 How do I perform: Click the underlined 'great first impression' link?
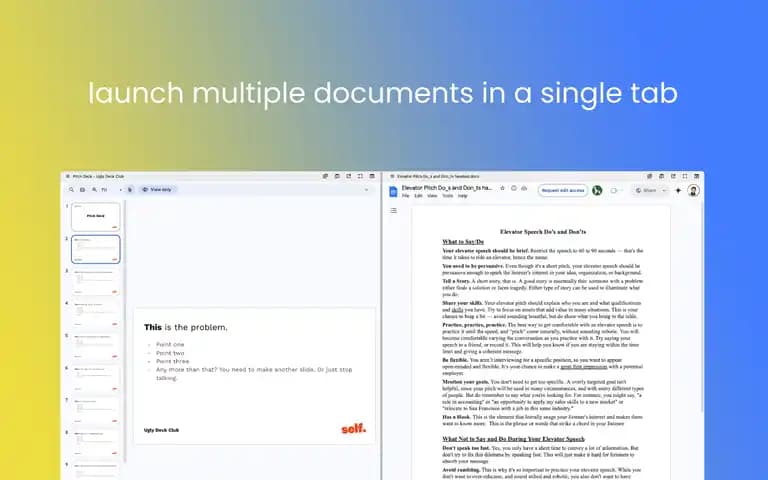[x=584, y=366]
